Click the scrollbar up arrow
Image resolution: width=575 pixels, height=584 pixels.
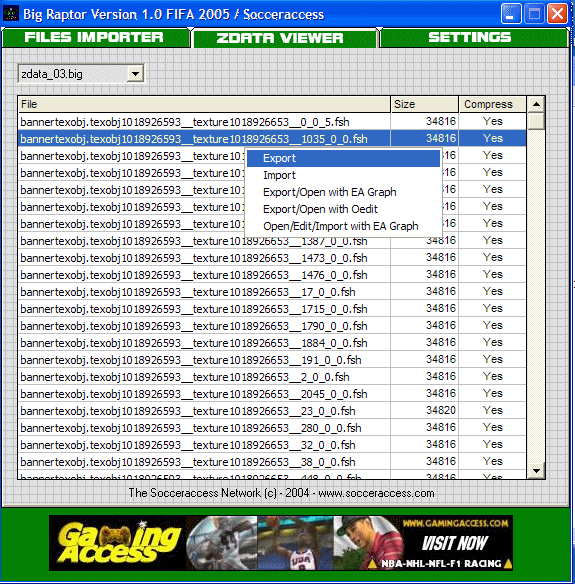click(536, 104)
